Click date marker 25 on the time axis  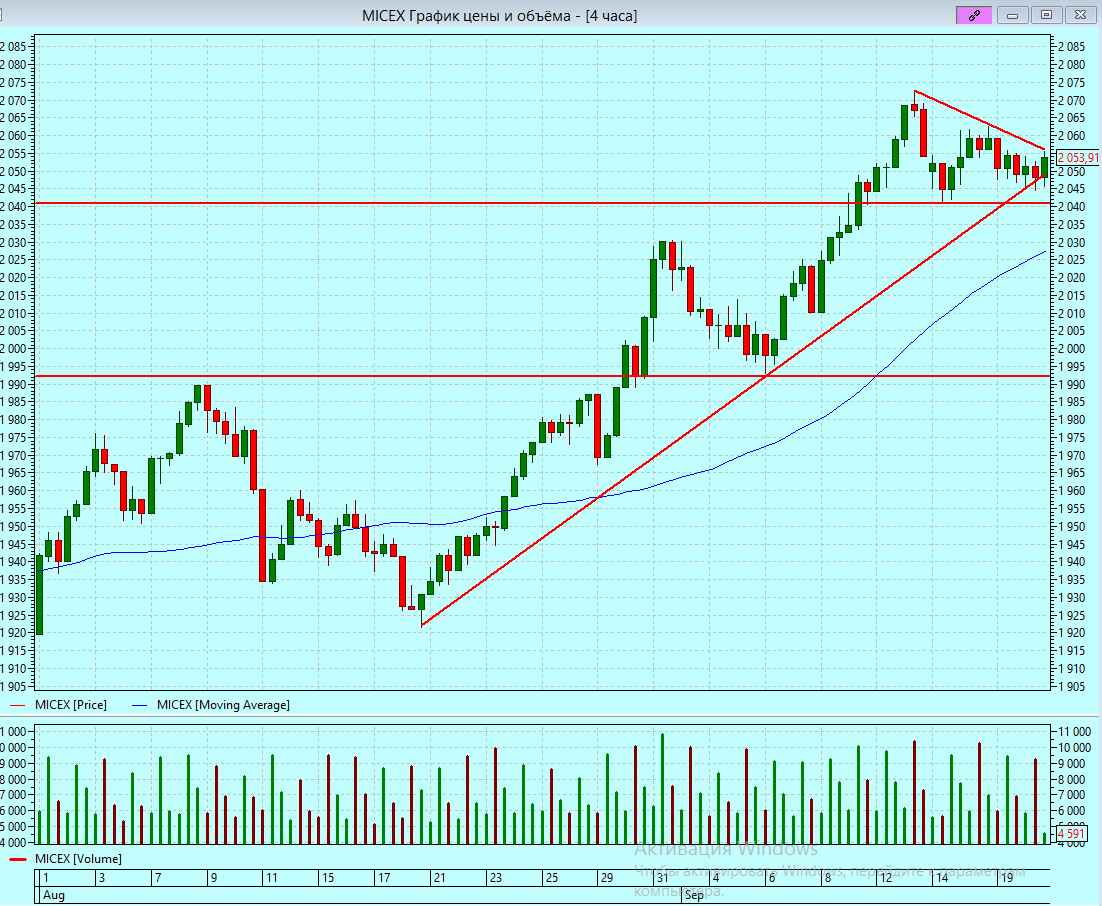552,878
